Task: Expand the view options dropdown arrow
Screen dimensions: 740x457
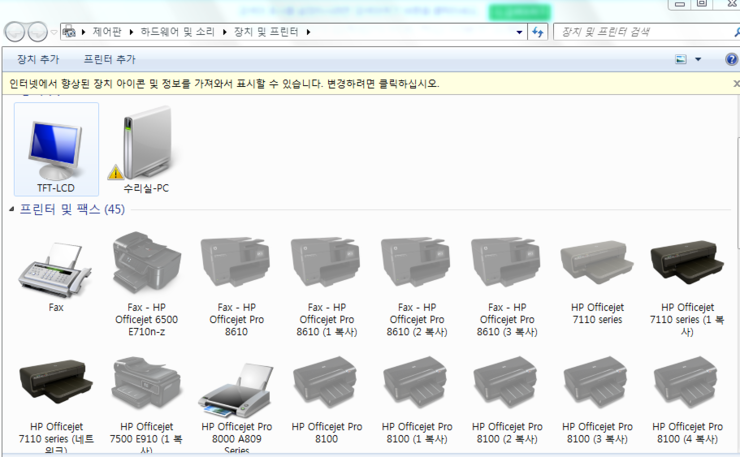Action: point(698,60)
